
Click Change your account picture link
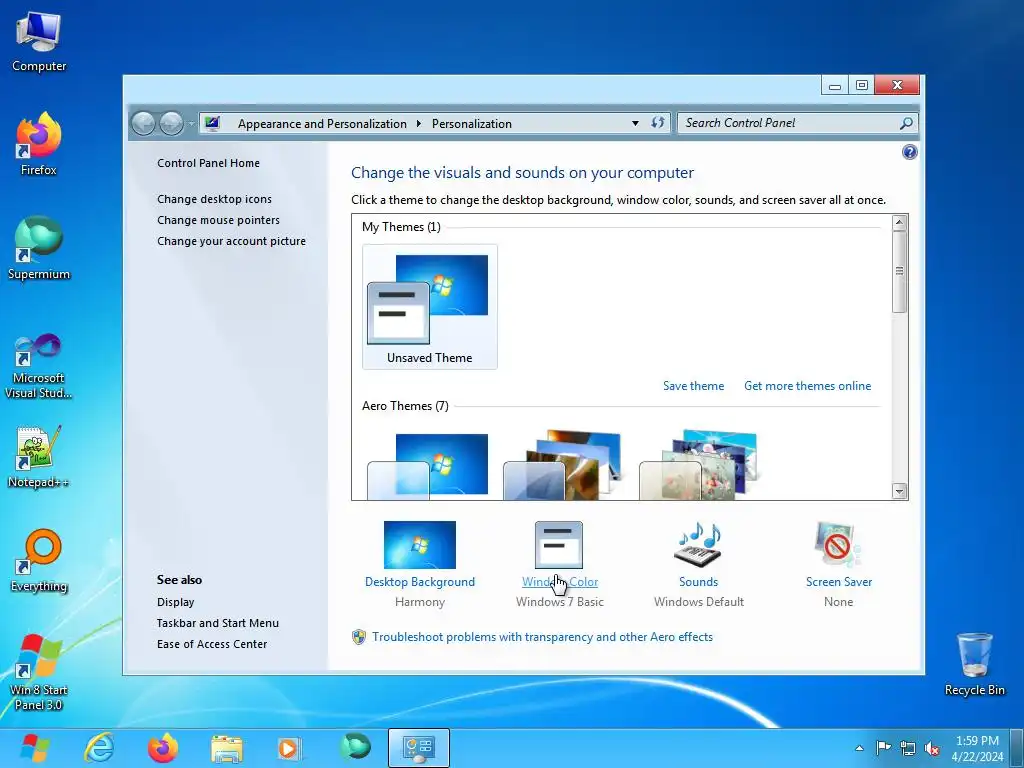click(x=231, y=241)
